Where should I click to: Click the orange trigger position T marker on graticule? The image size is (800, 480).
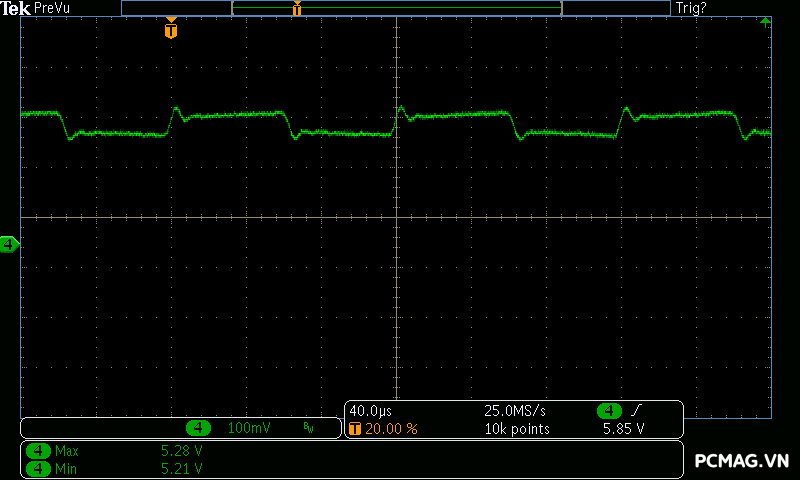tap(171, 30)
